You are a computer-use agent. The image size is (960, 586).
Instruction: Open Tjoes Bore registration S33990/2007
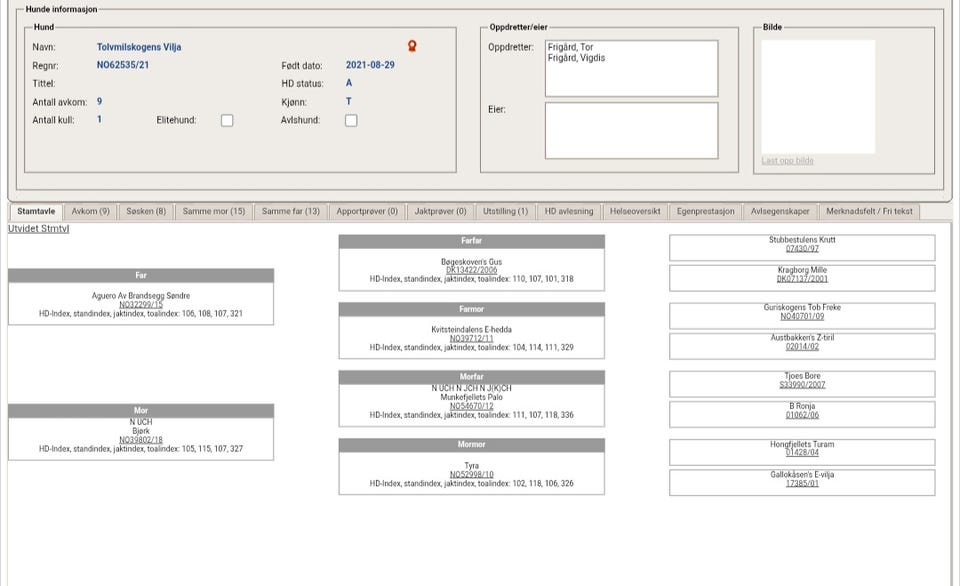pyautogui.click(x=802, y=385)
